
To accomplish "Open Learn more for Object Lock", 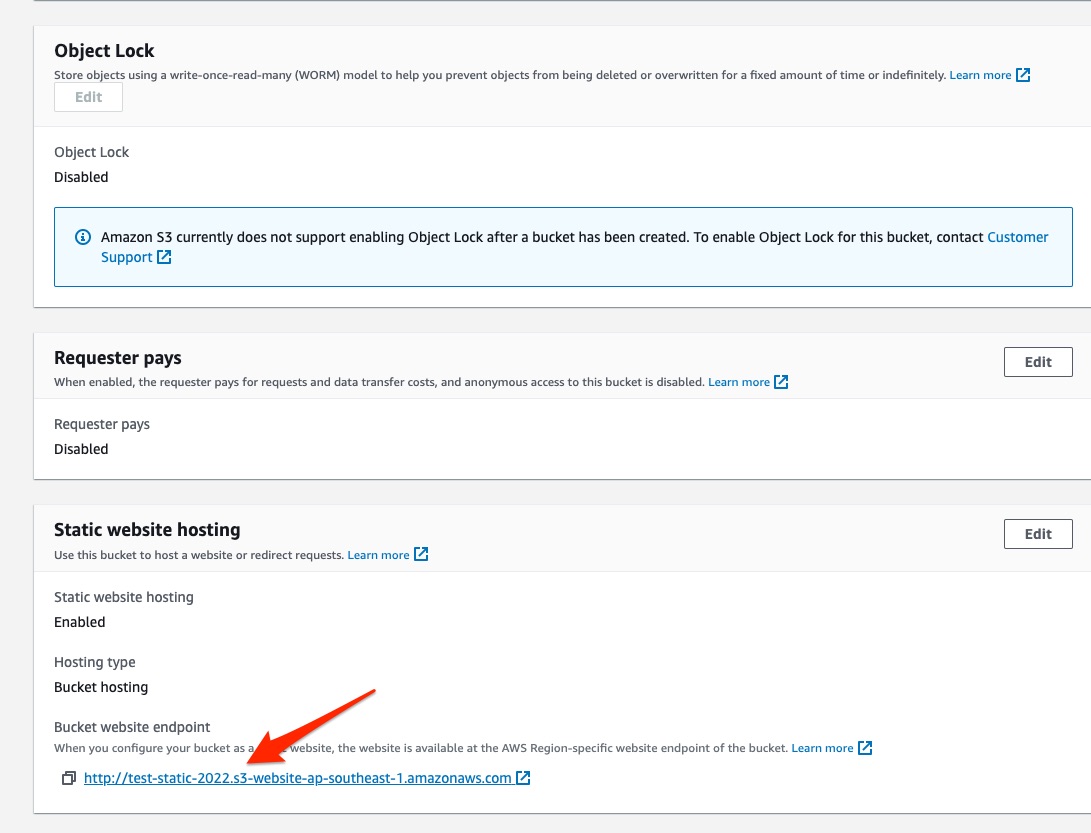I will point(980,75).
